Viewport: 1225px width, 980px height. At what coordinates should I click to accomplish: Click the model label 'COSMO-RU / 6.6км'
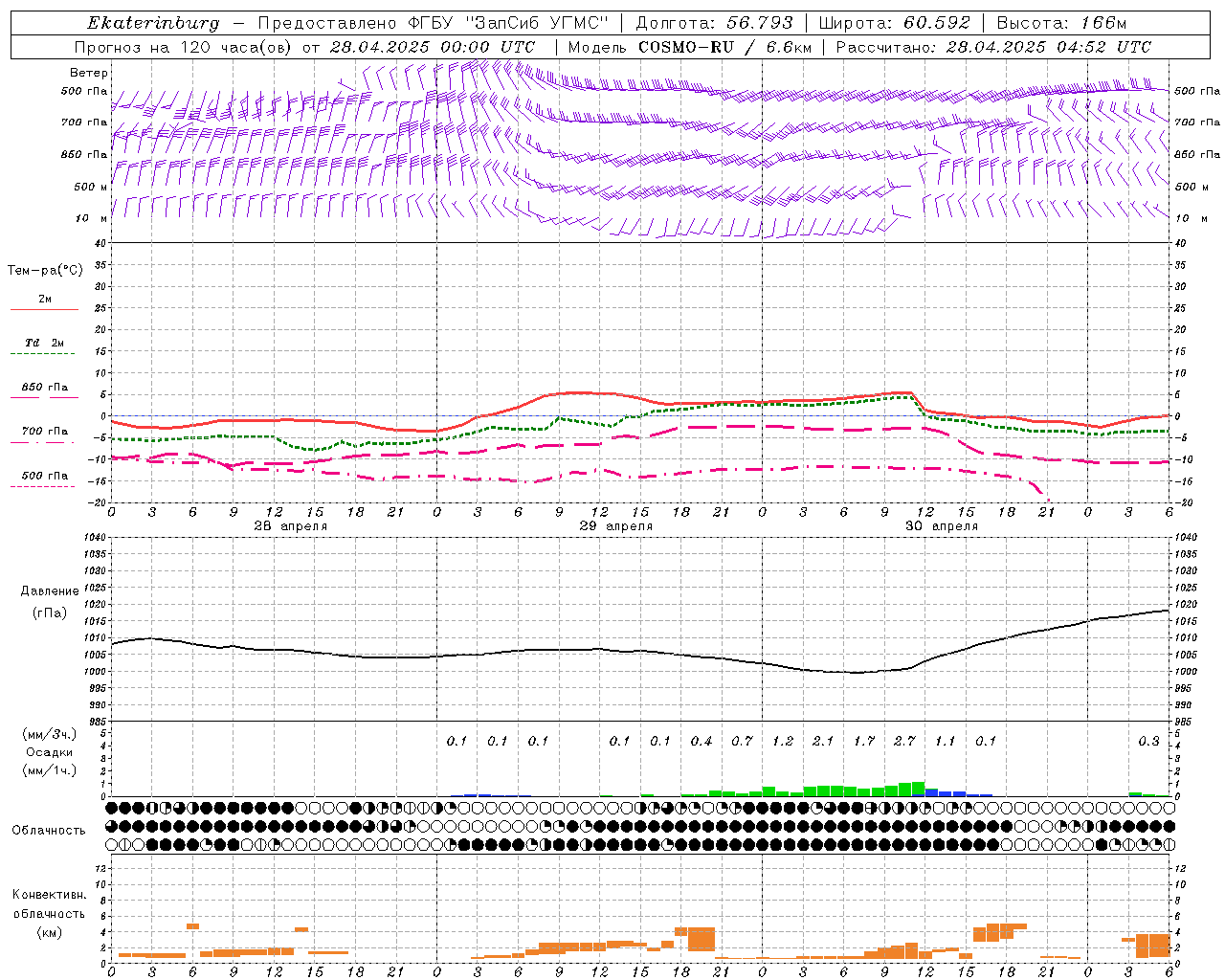coord(725,47)
